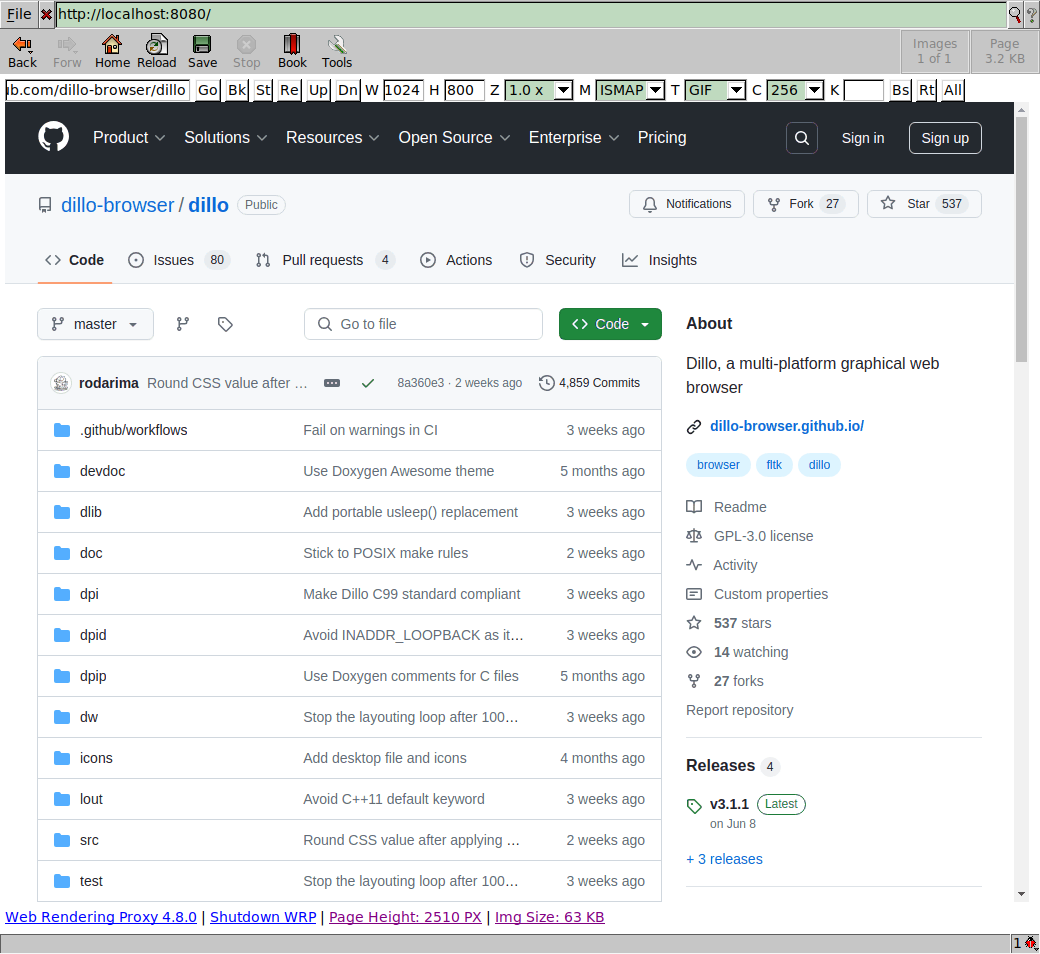Click the Fork button

(x=806, y=204)
